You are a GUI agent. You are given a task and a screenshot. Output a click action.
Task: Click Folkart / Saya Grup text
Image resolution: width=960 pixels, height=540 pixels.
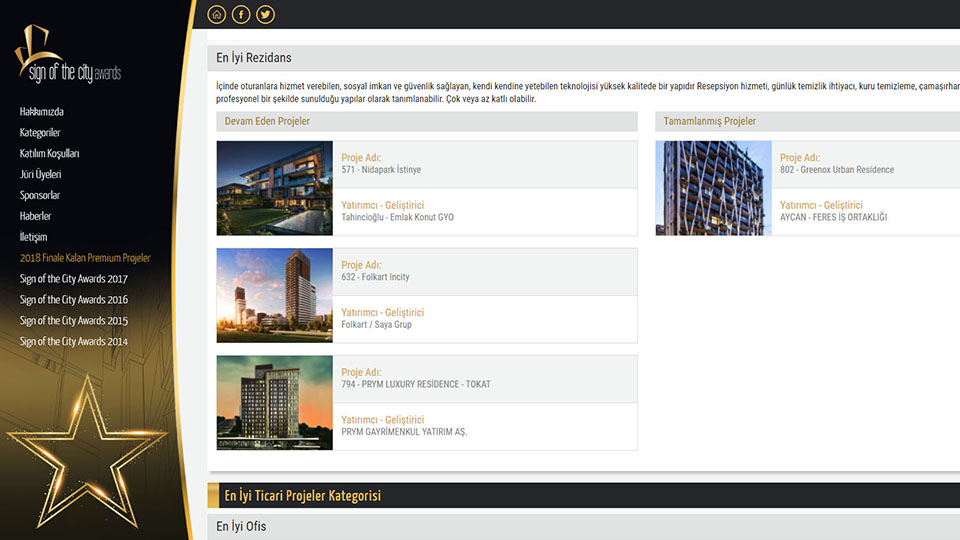point(377,324)
